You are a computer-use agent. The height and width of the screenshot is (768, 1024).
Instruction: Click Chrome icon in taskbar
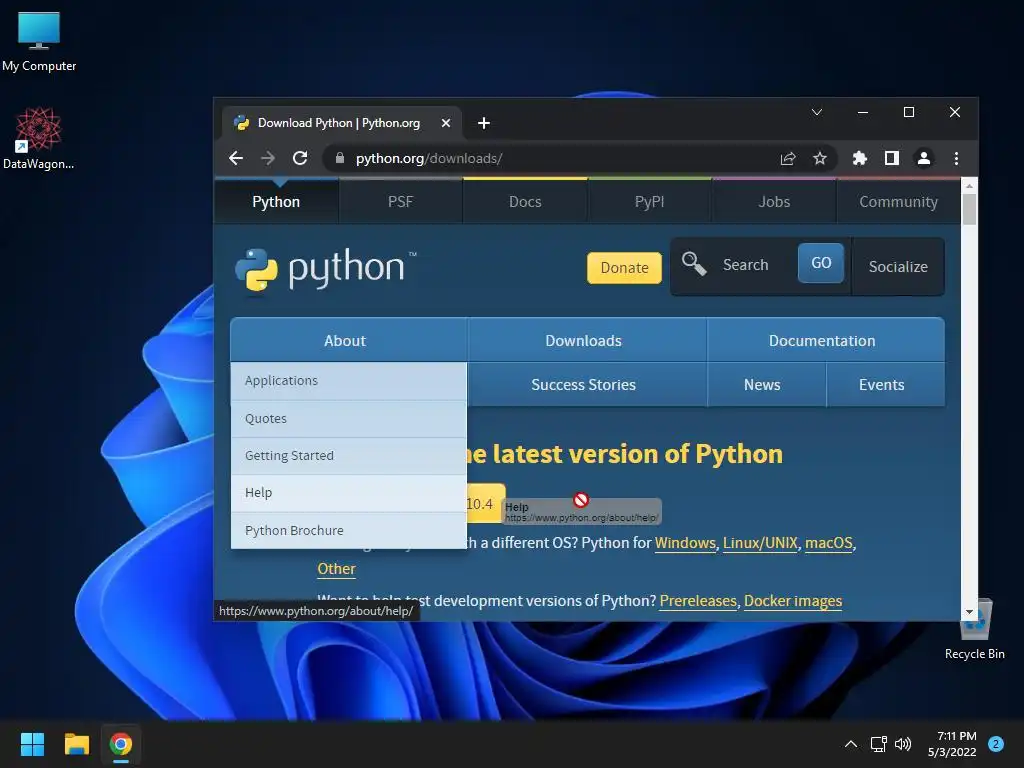[x=121, y=744]
